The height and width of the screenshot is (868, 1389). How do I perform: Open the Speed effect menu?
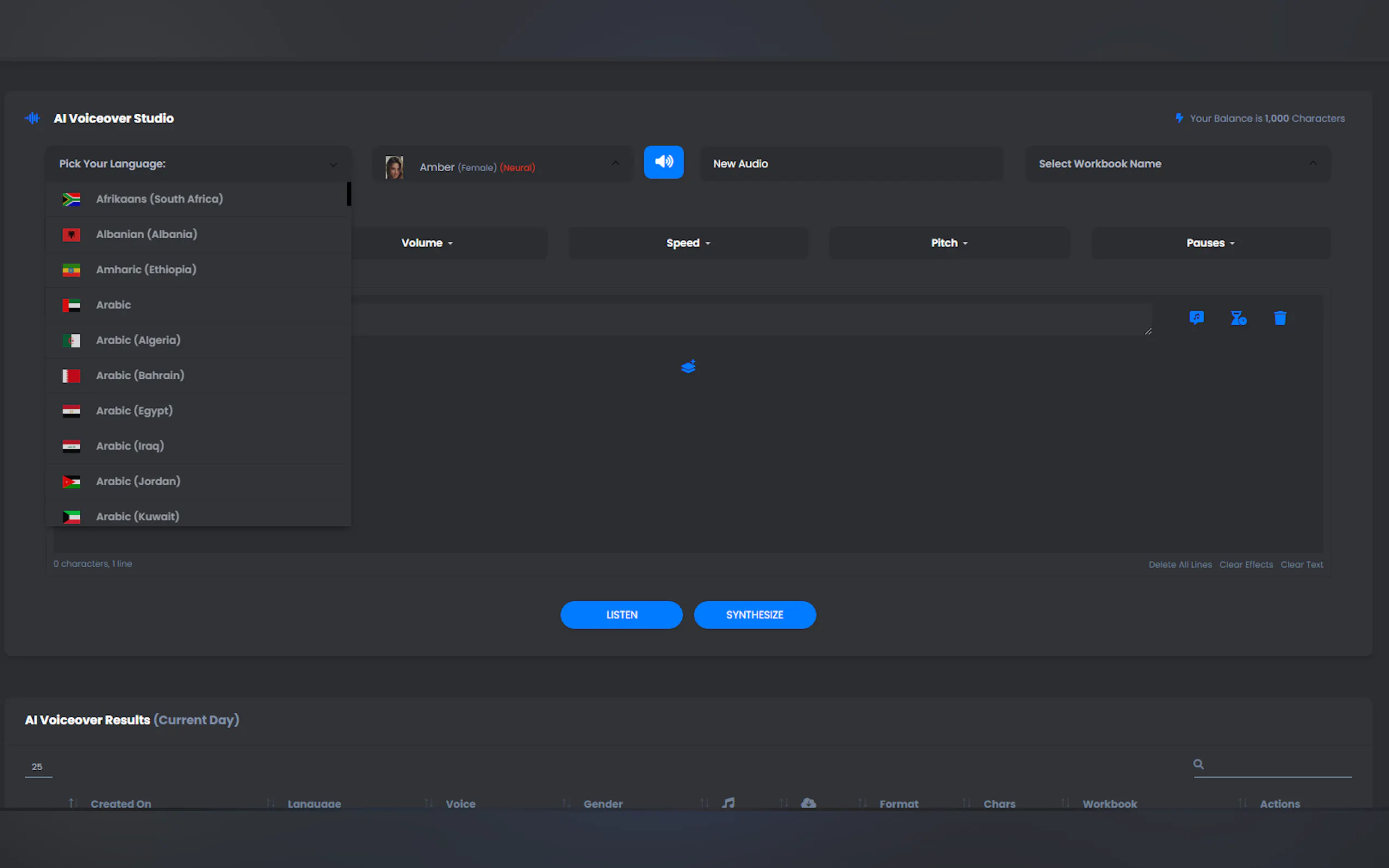(x=688, y=243)
